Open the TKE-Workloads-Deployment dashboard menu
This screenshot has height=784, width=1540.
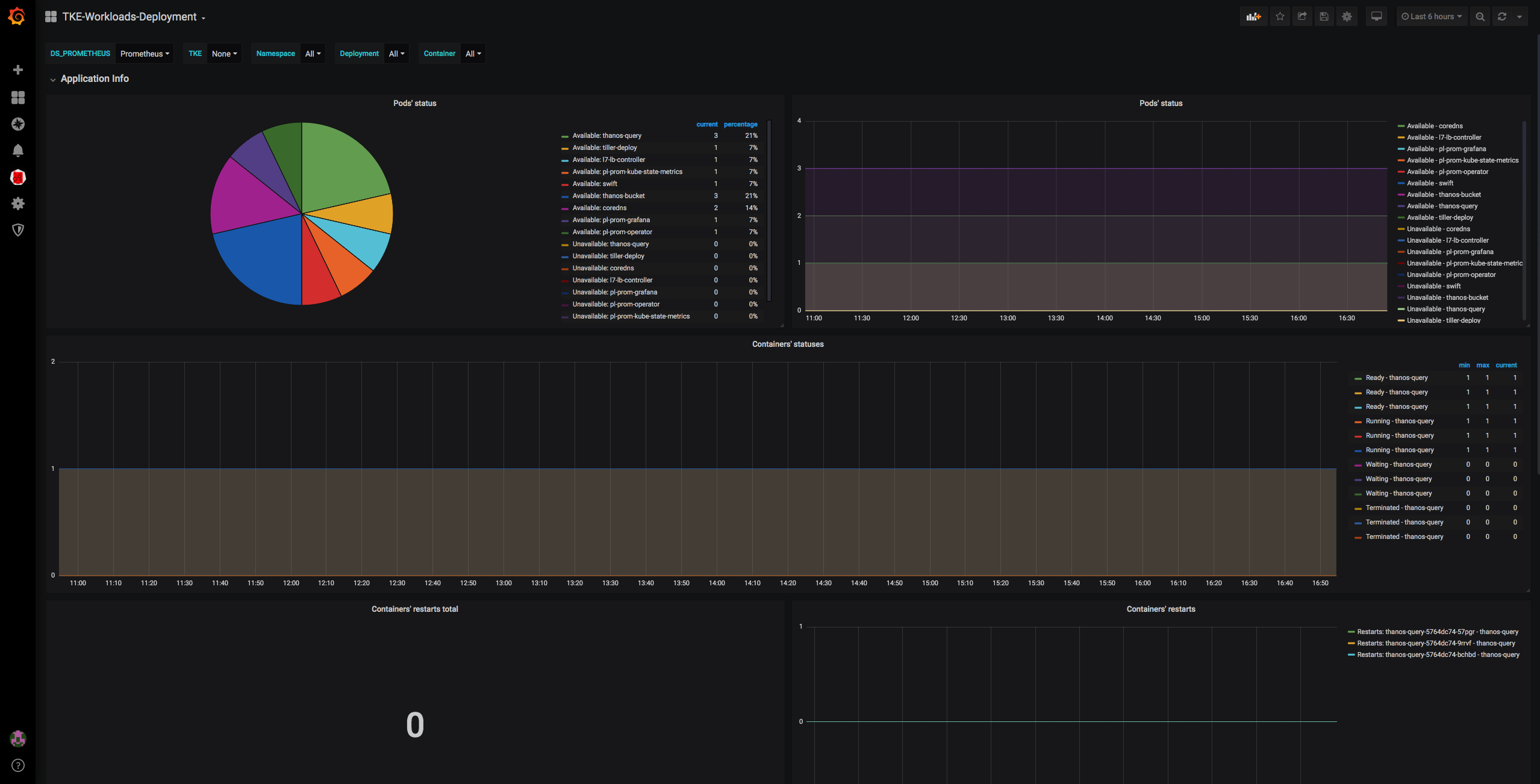click(129, 17)
